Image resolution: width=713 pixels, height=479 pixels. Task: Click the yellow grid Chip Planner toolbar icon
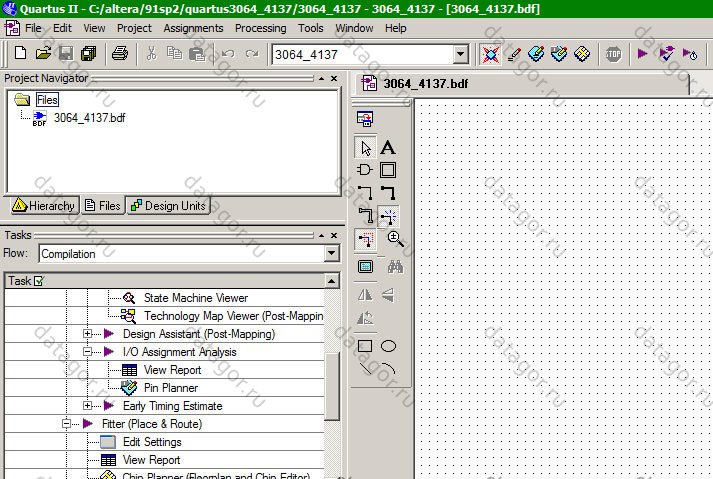(582, 54)
